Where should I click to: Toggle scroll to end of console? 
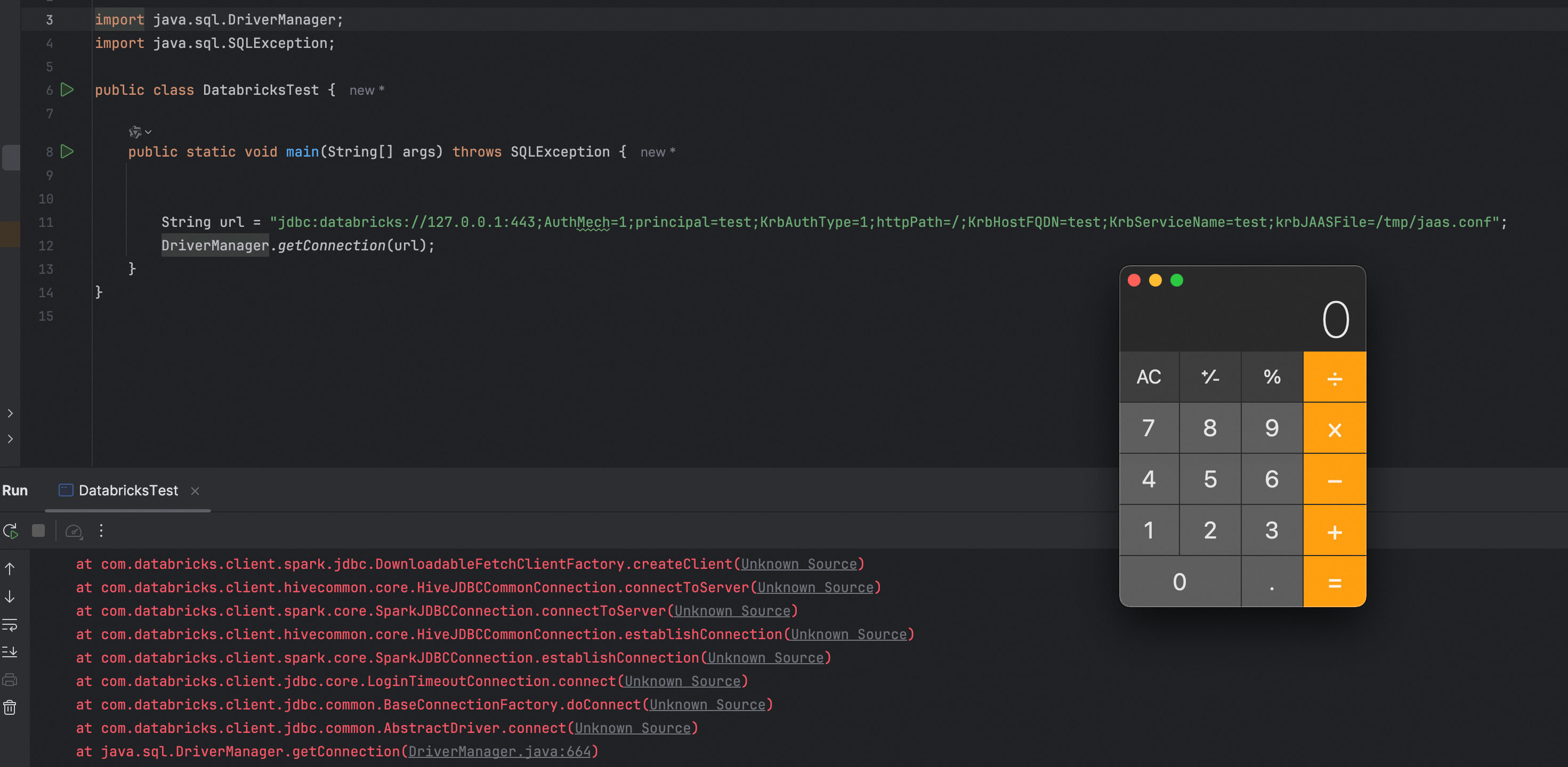click(x=10, y=652)
